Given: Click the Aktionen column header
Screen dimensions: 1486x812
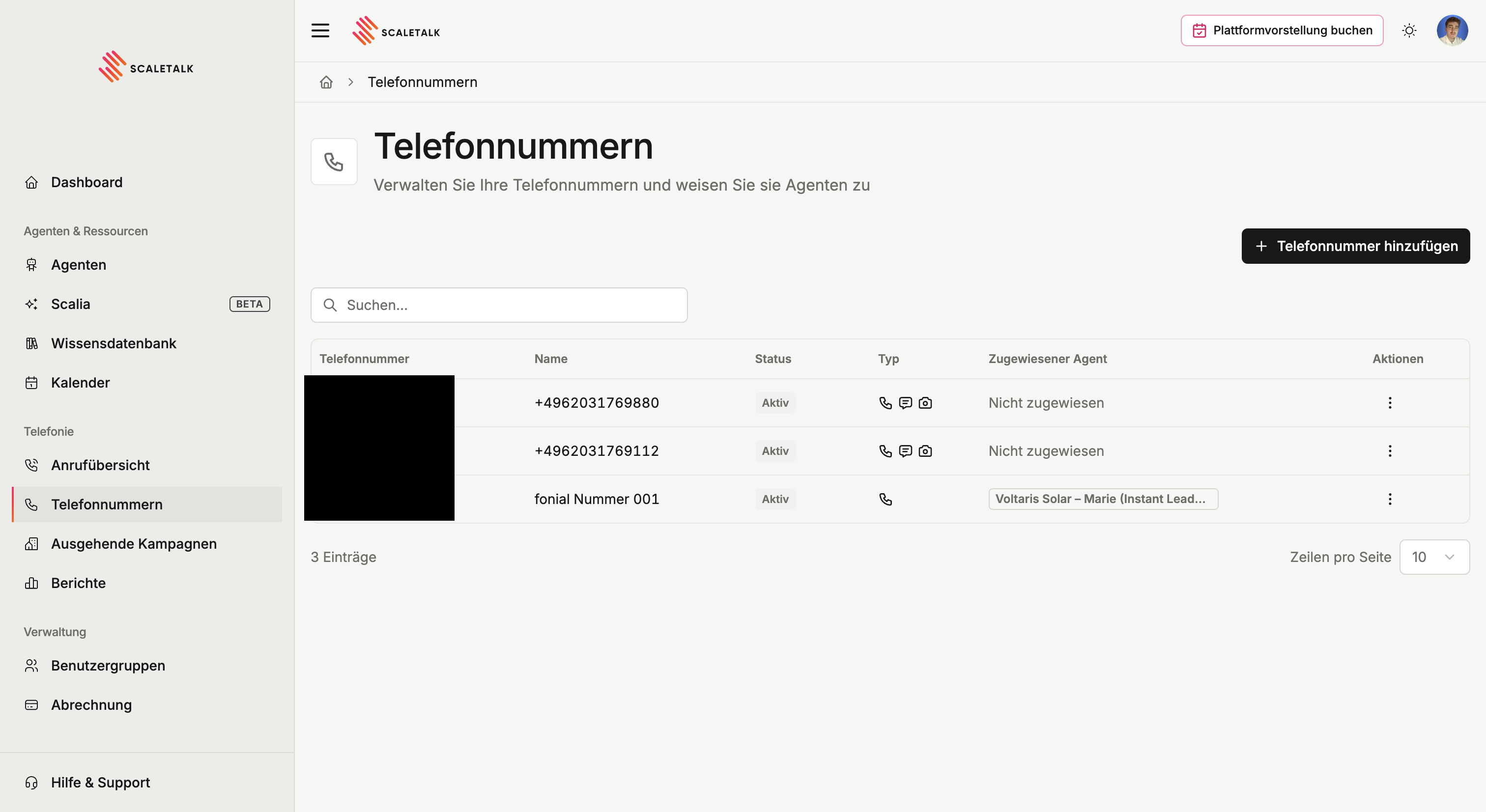Looking at the screenshot, I should pos(1398,359).
